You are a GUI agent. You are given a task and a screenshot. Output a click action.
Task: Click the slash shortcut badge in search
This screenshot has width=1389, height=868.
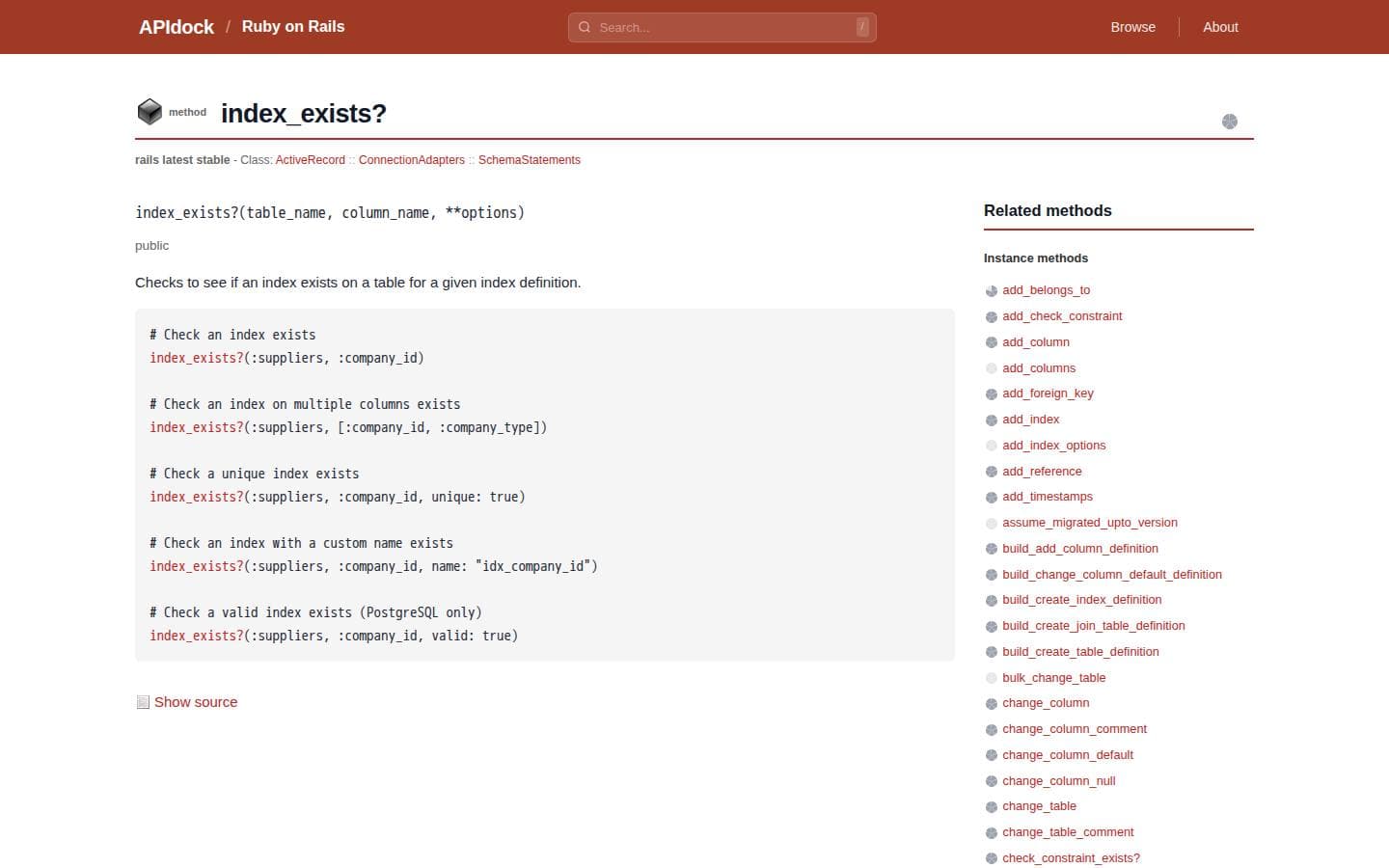click(862, 27)
